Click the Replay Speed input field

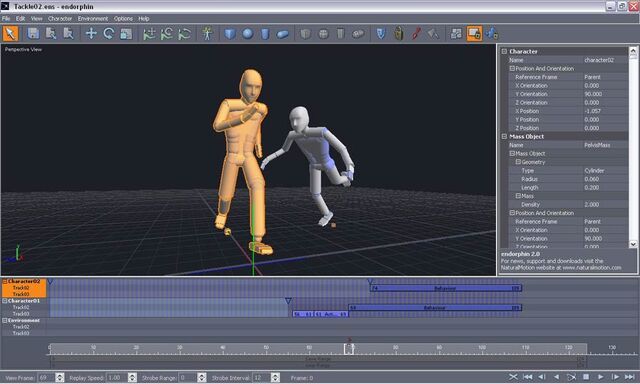(117, 378)
